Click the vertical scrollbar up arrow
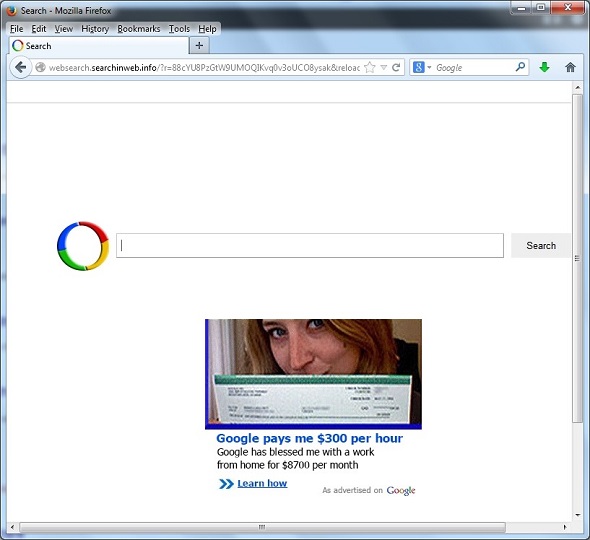Viewport: 590px width, 540px height. (577, 88)
